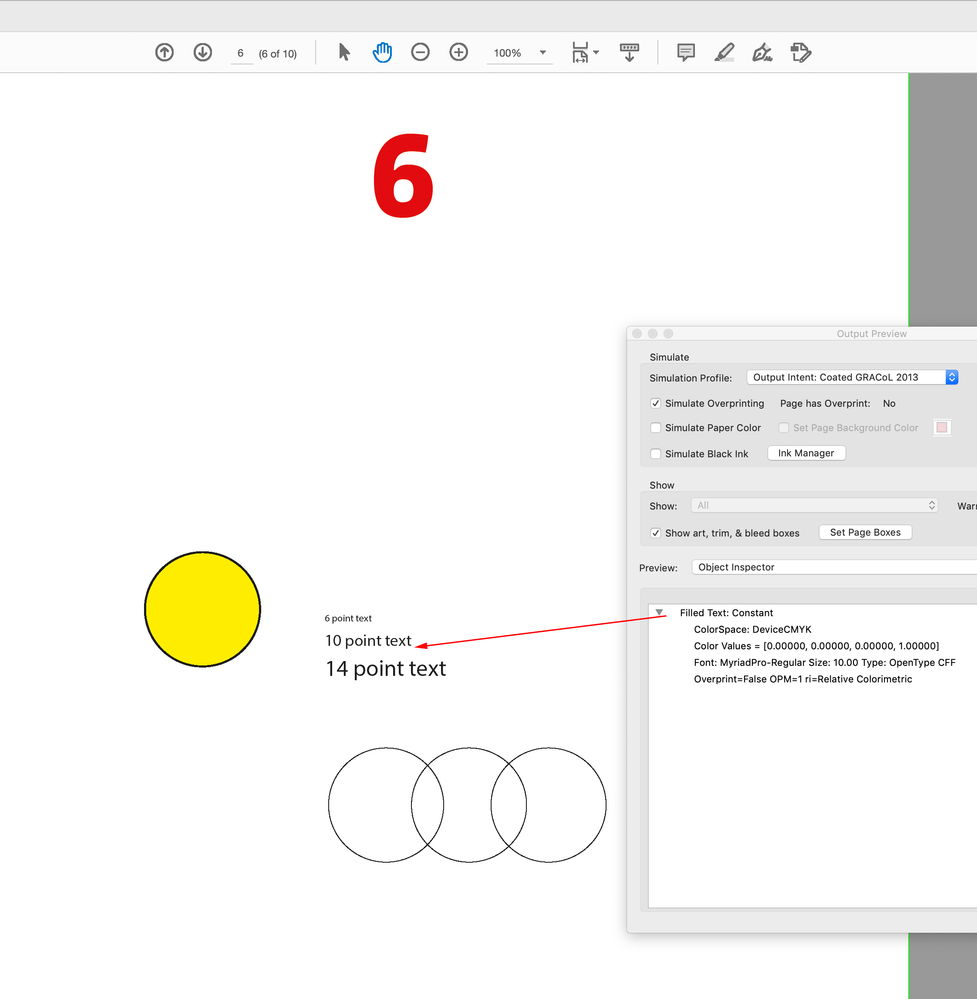The image size is (977, 999).
Task: Zoom in with the plus icon
Action: click(459, 52)
